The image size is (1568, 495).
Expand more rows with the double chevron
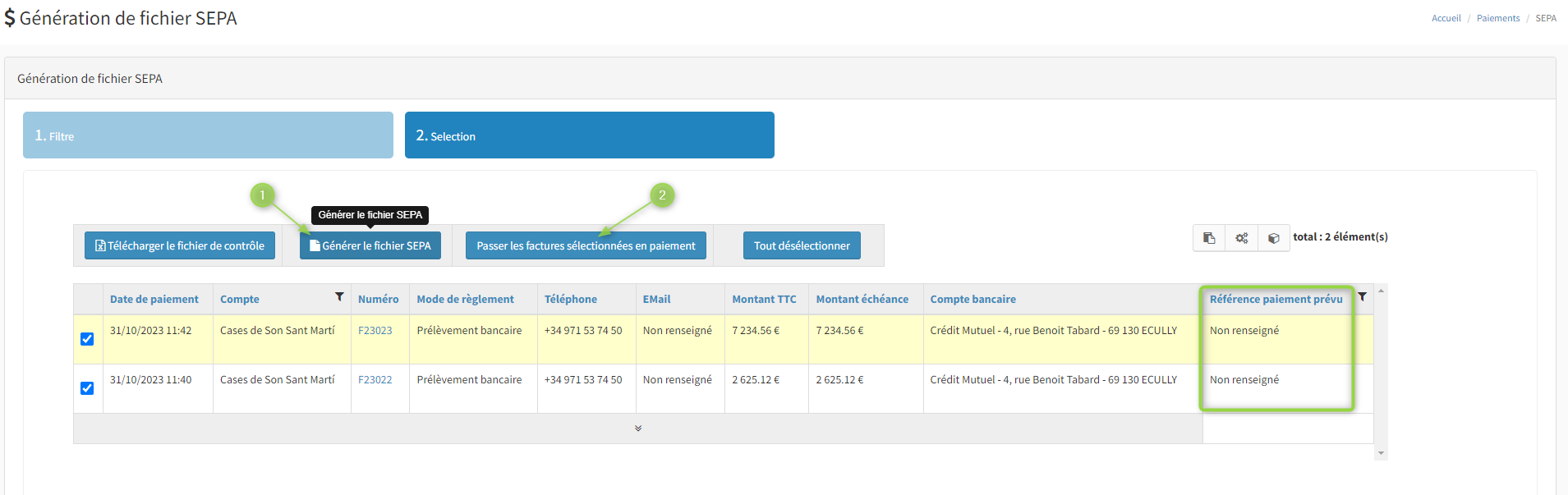pyautogui.click(x=638, y=429)
